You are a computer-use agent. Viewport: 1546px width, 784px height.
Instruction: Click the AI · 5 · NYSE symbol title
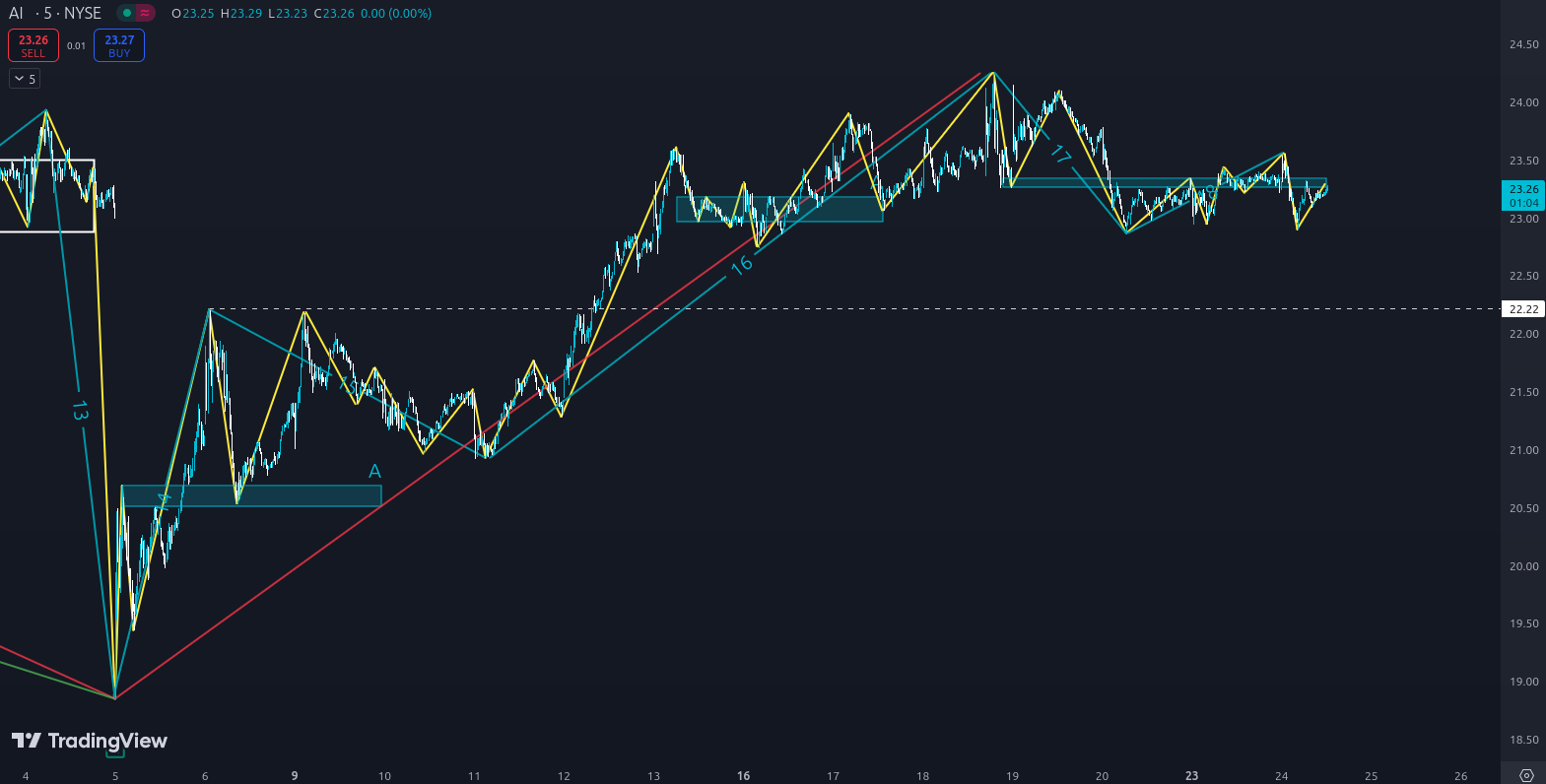tap(55, 14)
